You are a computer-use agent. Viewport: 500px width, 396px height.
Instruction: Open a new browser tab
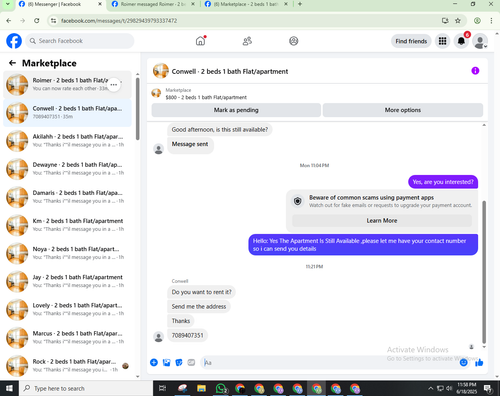[x=300, y=4]
